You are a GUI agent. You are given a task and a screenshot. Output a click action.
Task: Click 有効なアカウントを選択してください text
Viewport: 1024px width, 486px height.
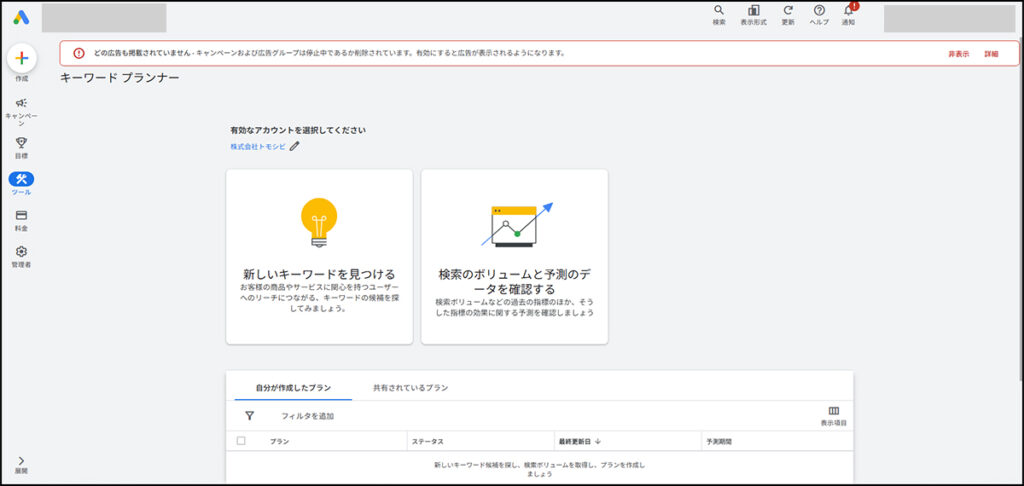(298, 130)
